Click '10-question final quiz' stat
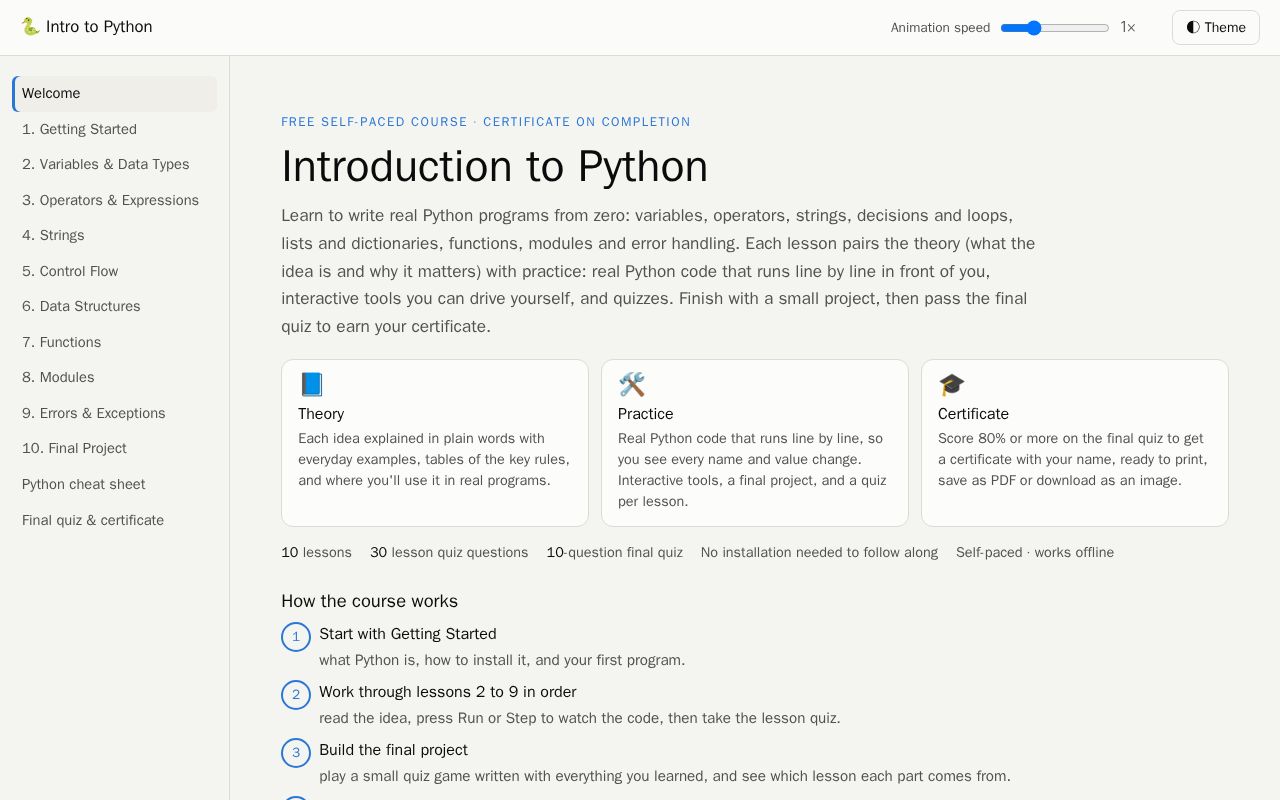This screenshot has height=800, width=1280. point(615,553)
